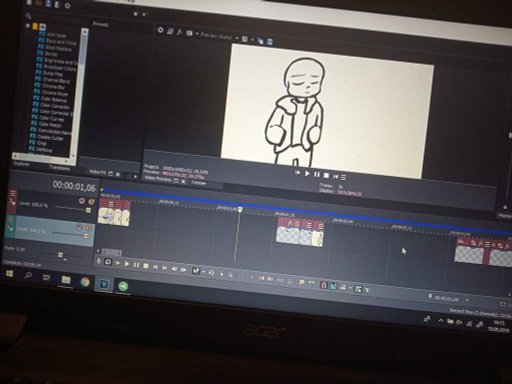The height and width of the screenshot is (384, 512).
Task: Adjust the first track Level slider
Action: tap(72, 209)
